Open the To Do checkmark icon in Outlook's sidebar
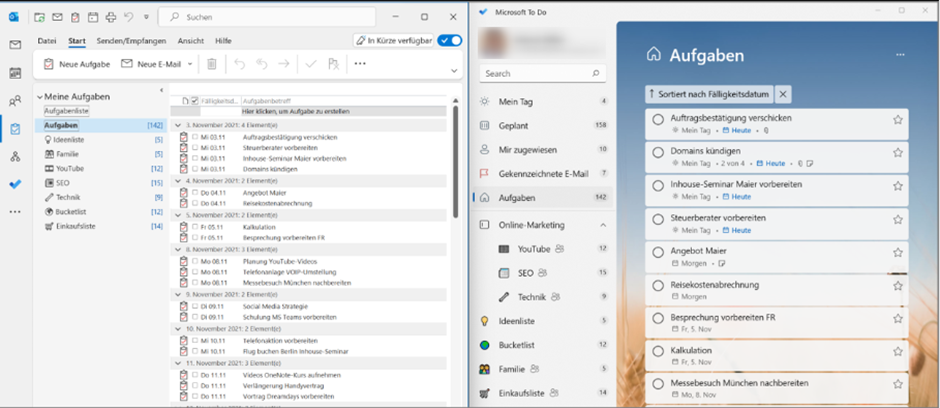Image resolution: width=940 pixels, height=408 pixels. [x=16, y=185]
